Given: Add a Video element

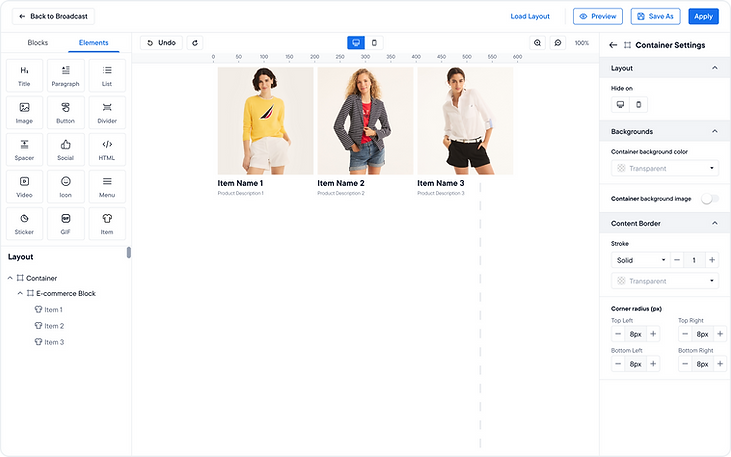Looking at the screenshot, I should (24, 187).
